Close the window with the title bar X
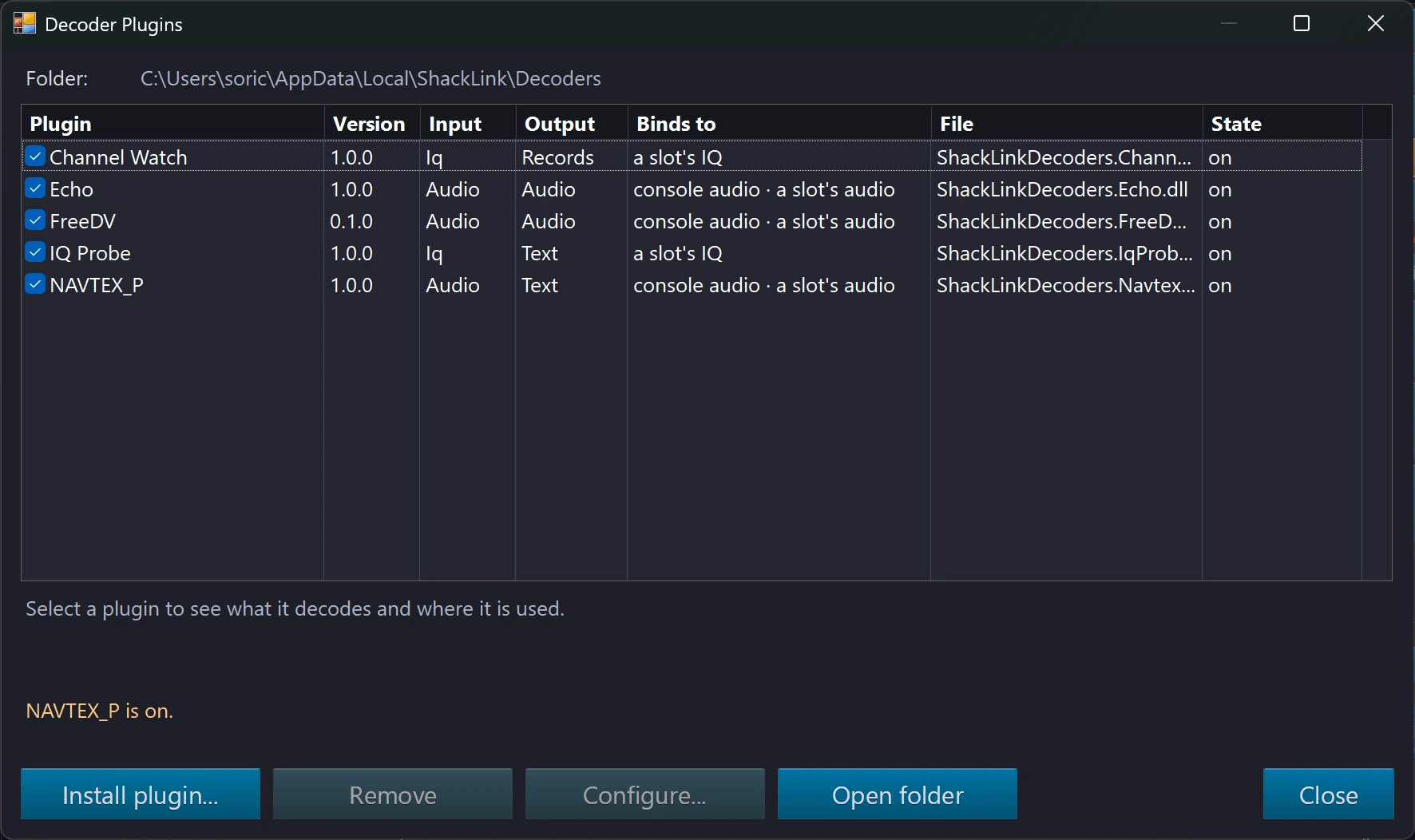This screenshot has height=840, width=1415. point(1375,24)
